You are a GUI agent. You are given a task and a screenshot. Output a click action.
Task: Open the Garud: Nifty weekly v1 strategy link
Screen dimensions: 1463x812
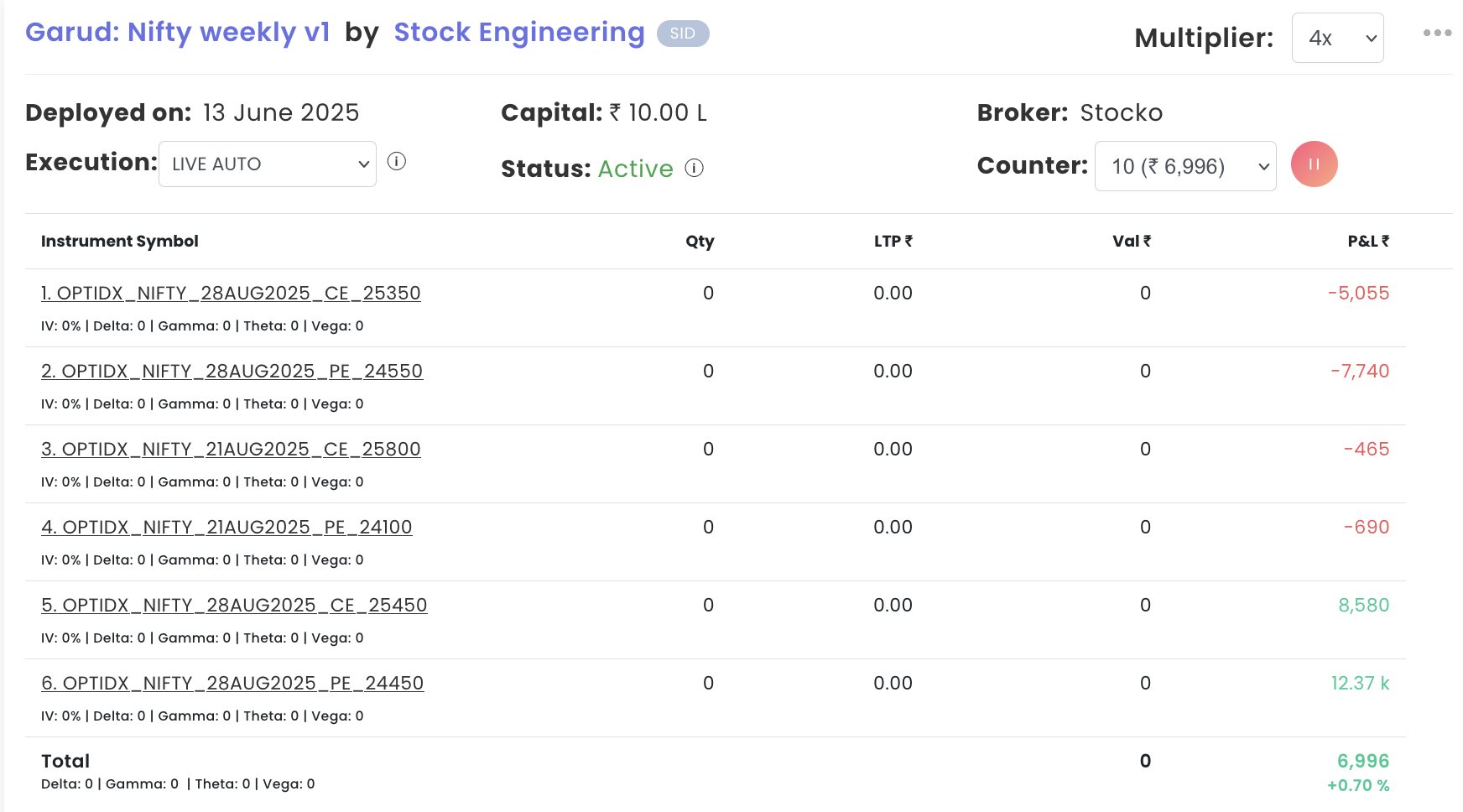[178, 33]
